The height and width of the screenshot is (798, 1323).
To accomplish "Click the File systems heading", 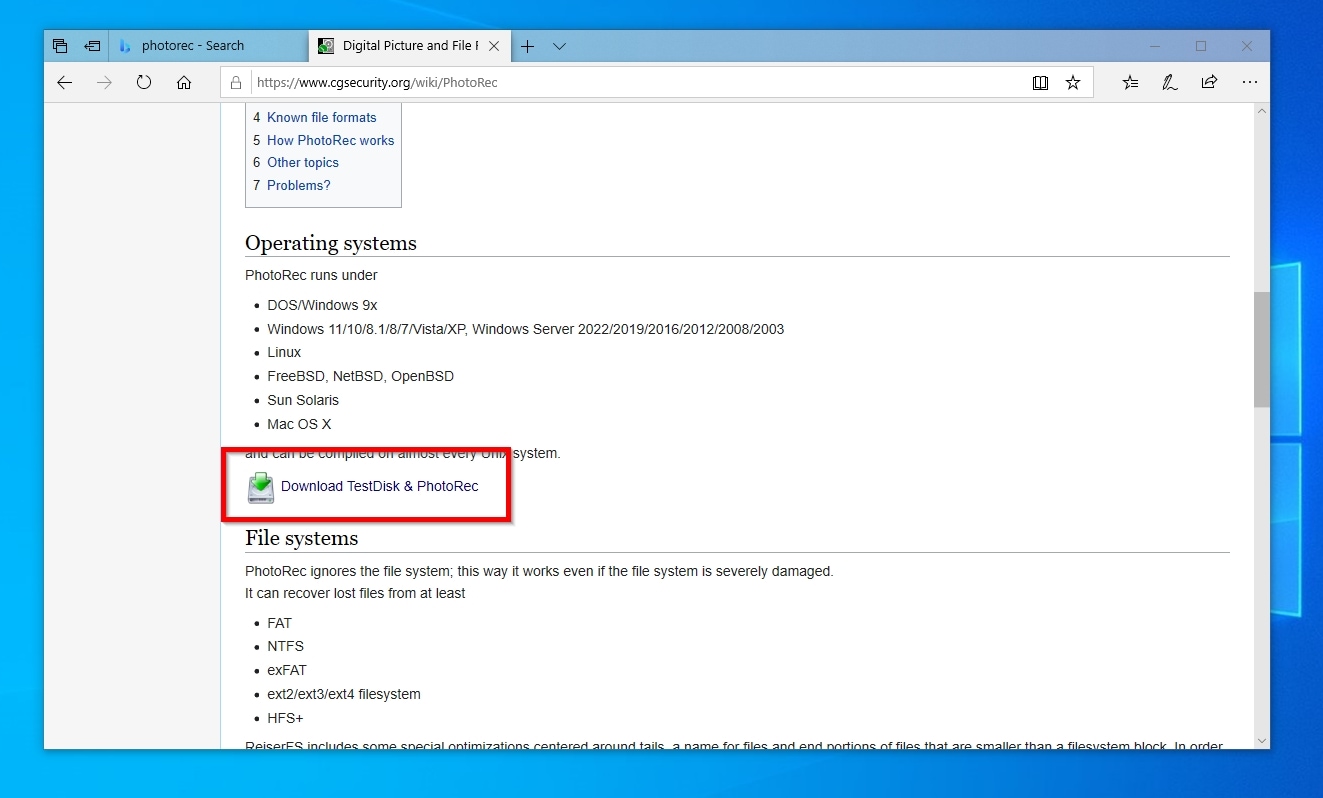I will pos(302,539).
